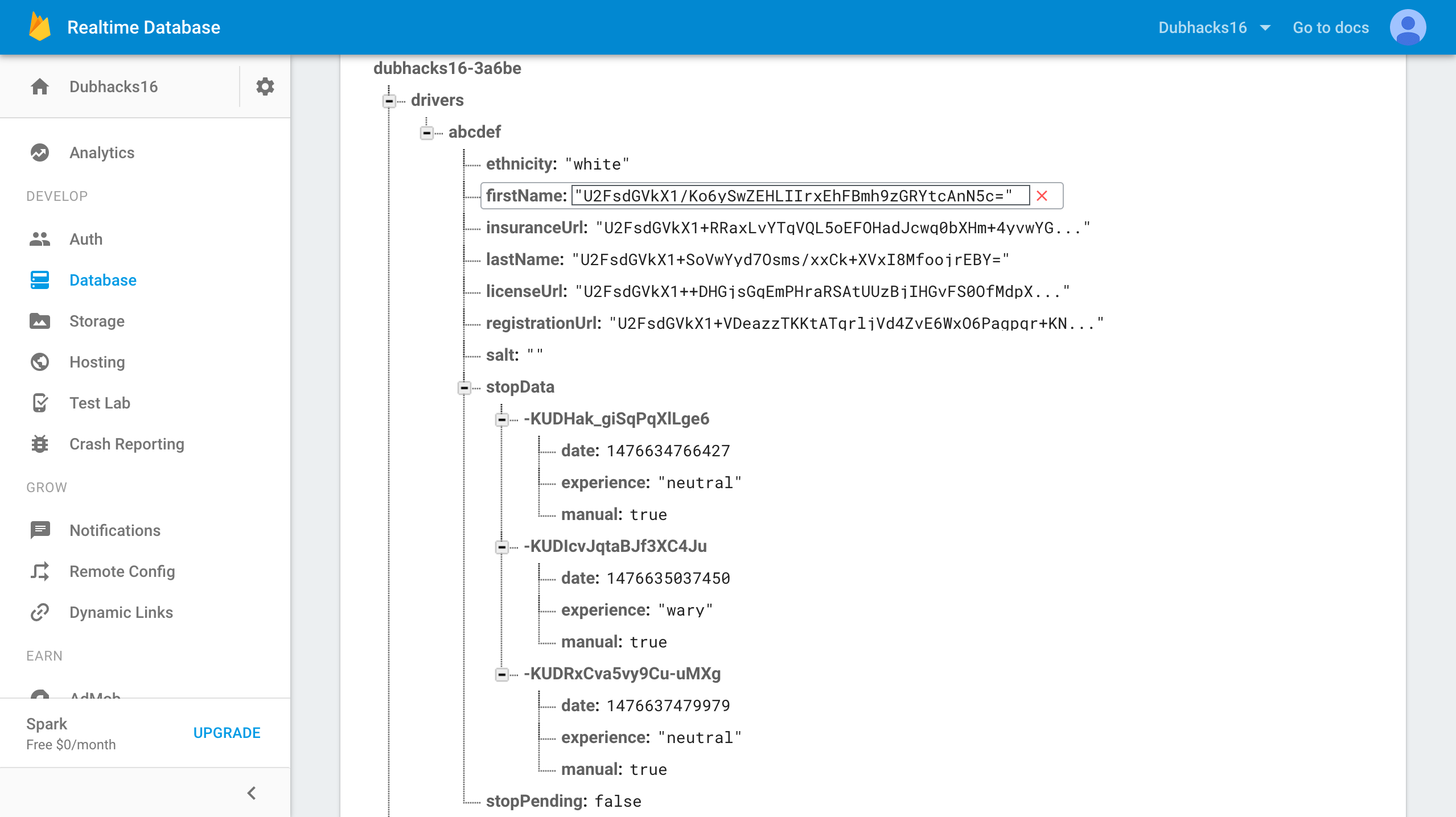Click the UPGRADE plan link
This screenshot has width=1456, height=817.
pyautogui.click(x=227, y=733)
